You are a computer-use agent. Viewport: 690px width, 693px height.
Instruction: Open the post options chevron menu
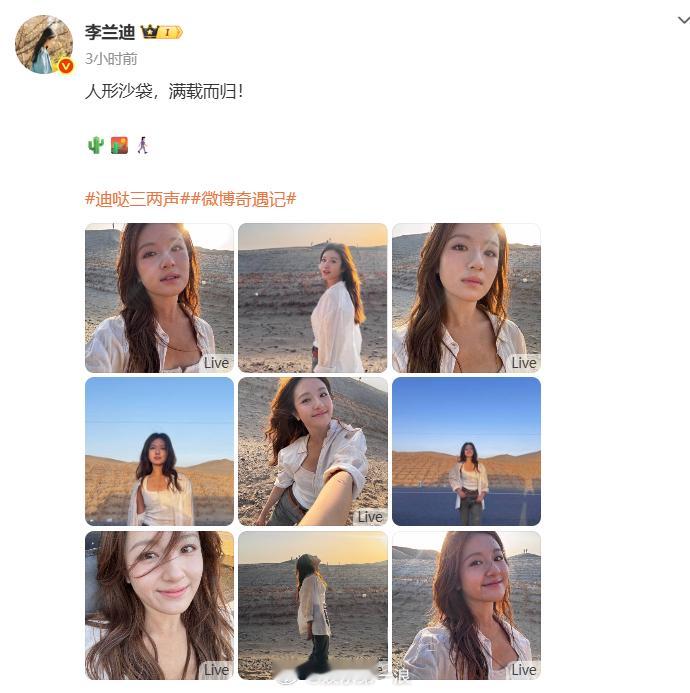tap(683, 20)
